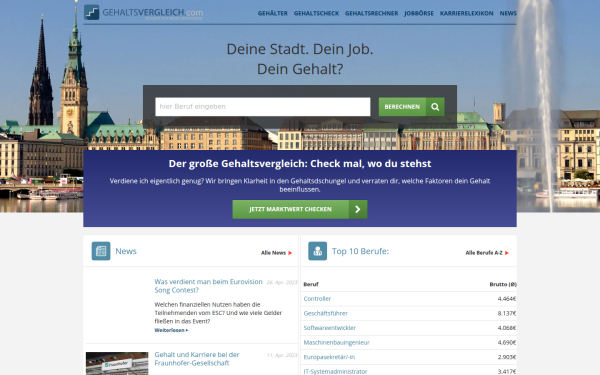Click the 'Deine Stadt. Dein Job.' headline
The image size is (600, 375).
(x=300, y=49)
